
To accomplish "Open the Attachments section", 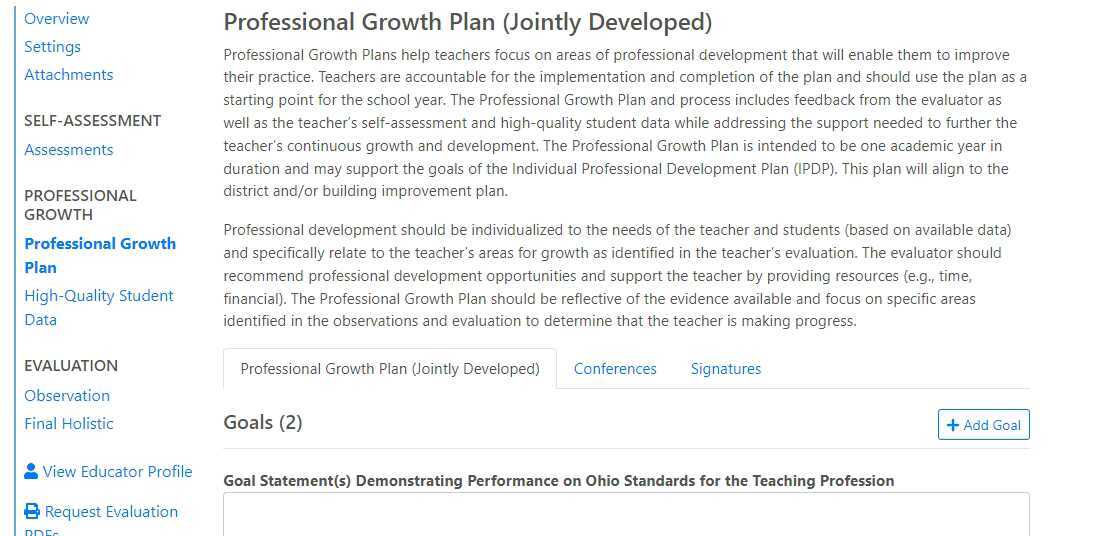I will (68, 74).
